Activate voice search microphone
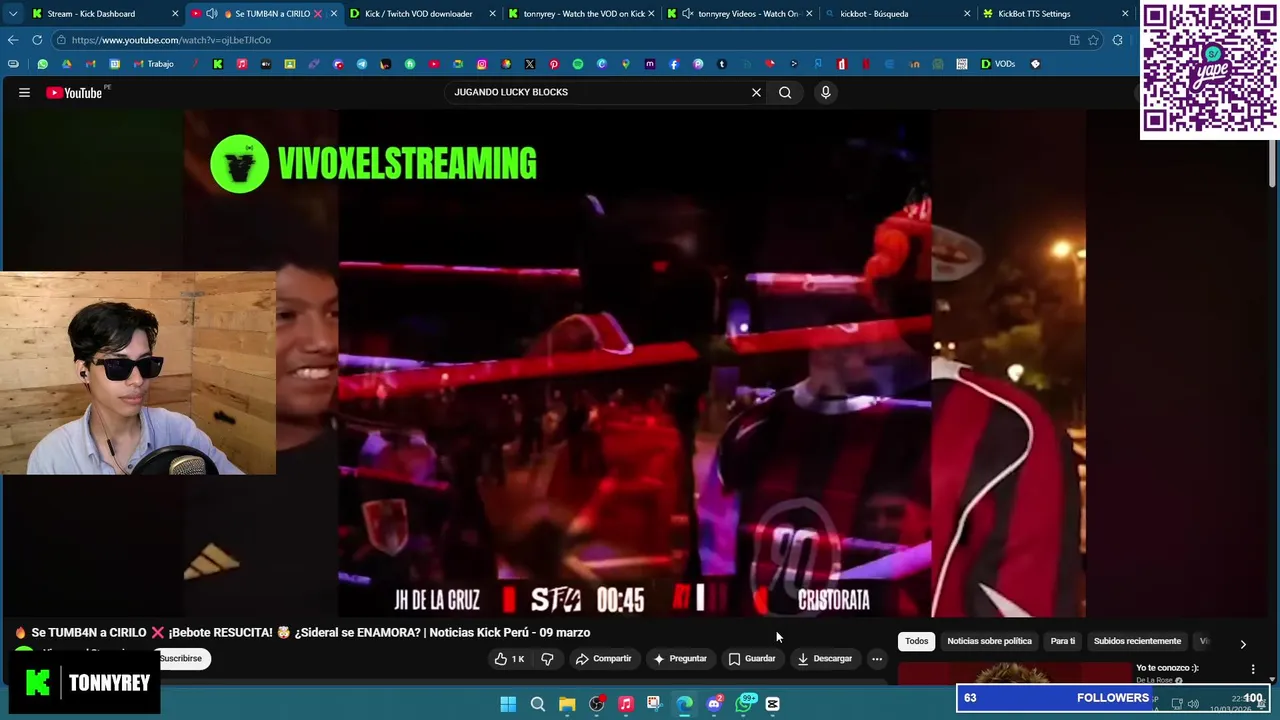Viewport: 1280px width, 720px height. click(x=825, y=92)
